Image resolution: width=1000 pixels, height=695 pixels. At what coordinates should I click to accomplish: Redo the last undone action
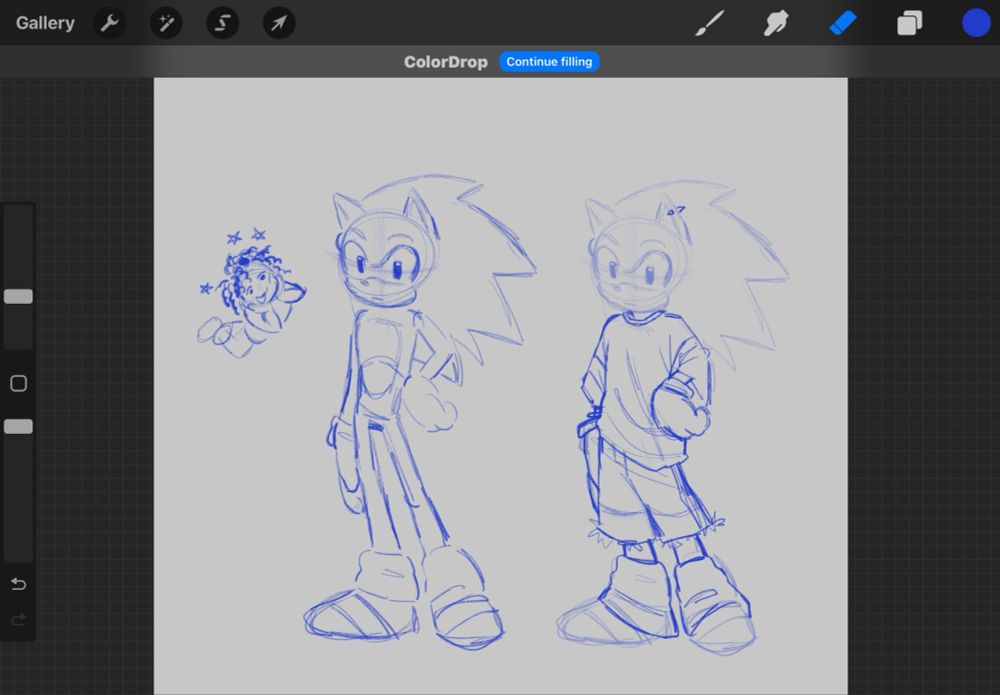pos(18,618)
